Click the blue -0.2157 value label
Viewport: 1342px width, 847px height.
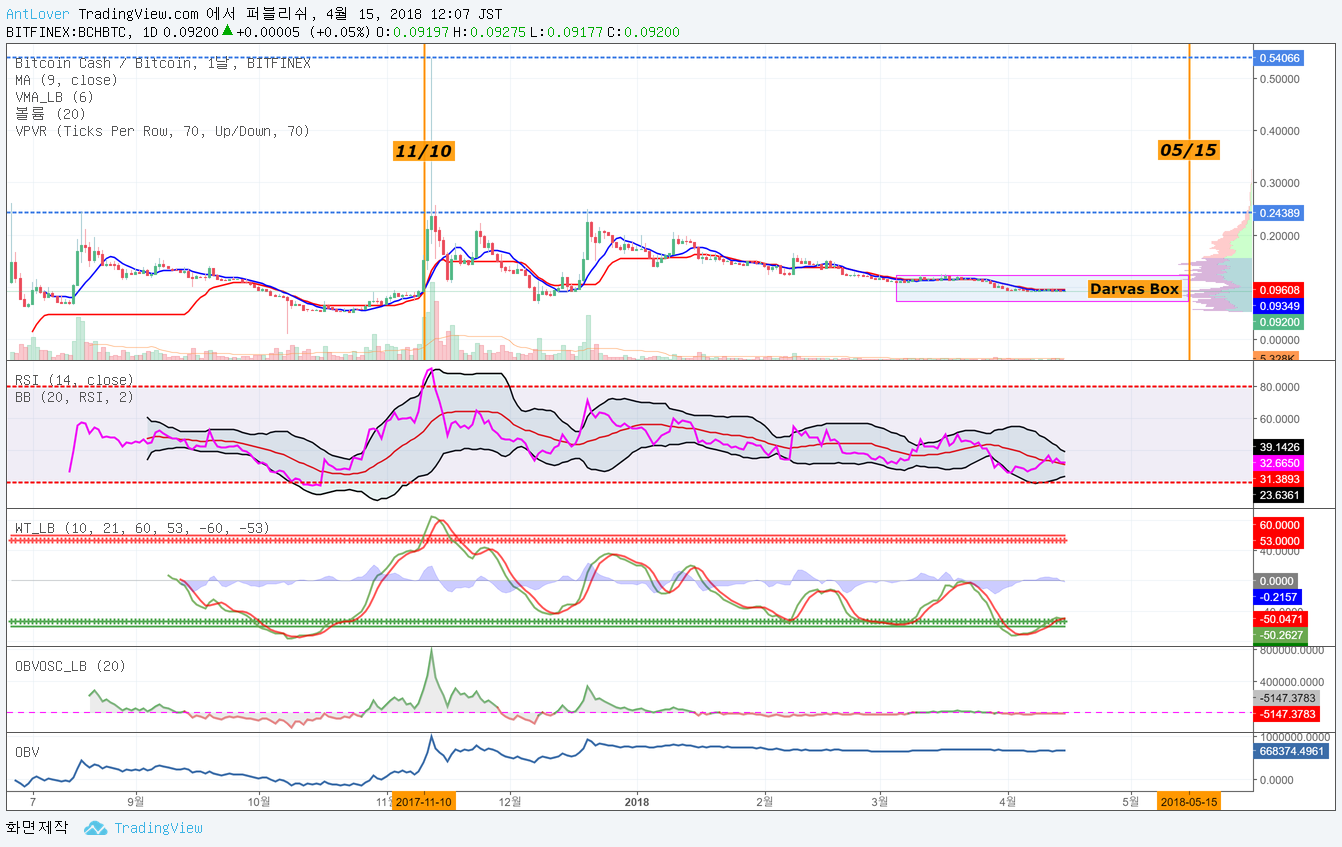[1276, 597]
